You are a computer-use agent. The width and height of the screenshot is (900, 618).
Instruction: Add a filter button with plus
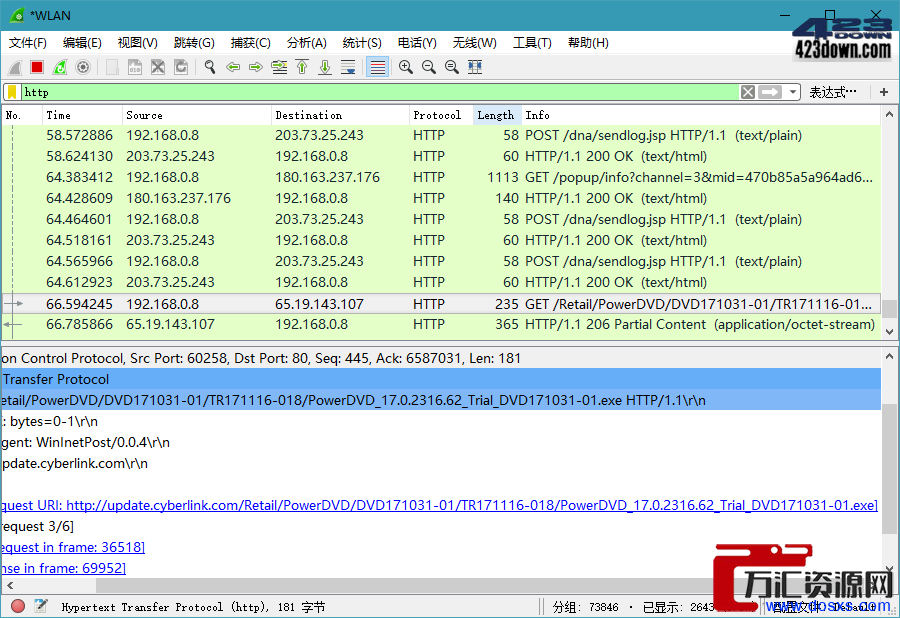pyautogui.click(x=884, y=92)
